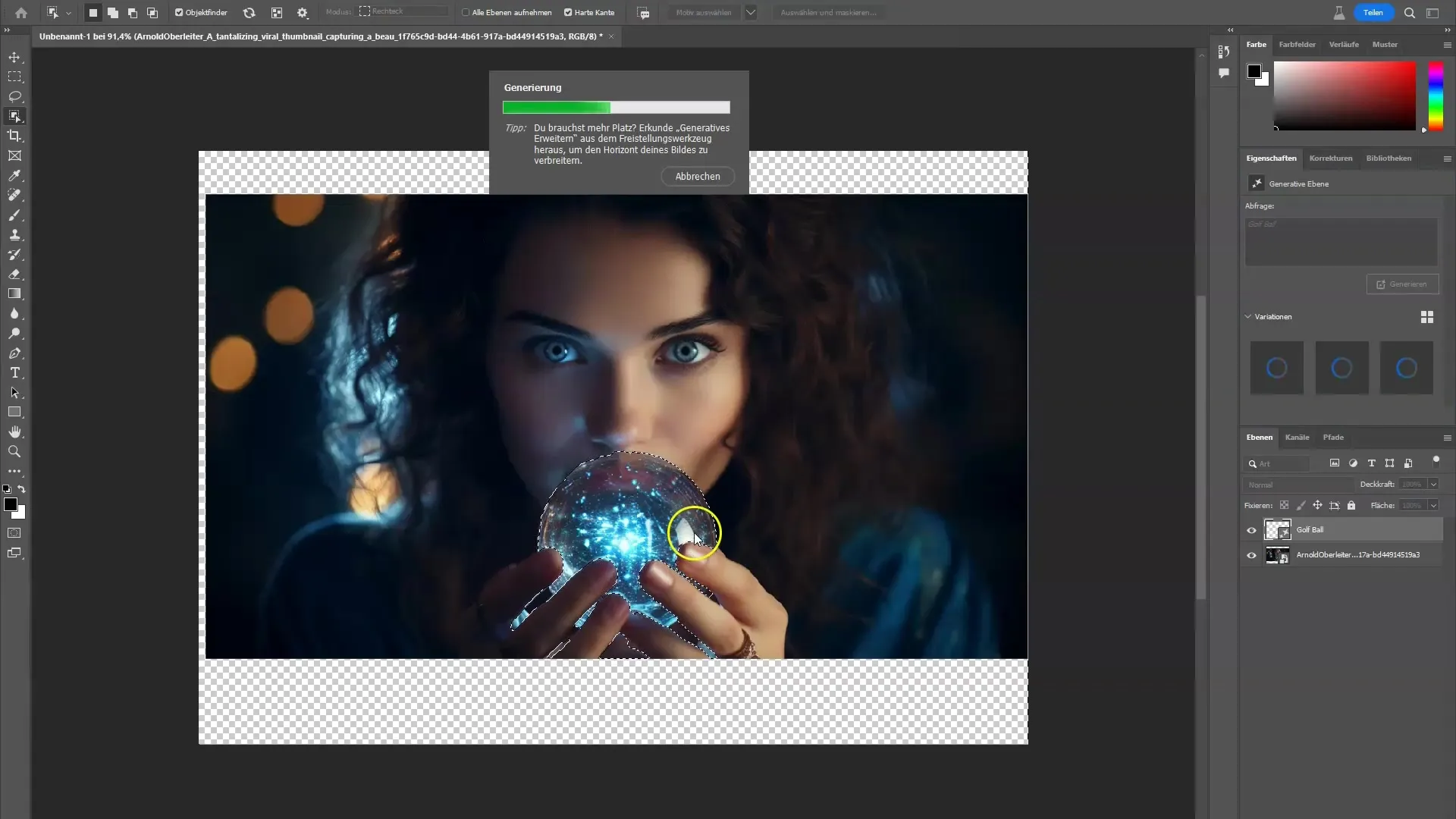Select the Object Selection tool
The image size is (1456, 819).
14,116
